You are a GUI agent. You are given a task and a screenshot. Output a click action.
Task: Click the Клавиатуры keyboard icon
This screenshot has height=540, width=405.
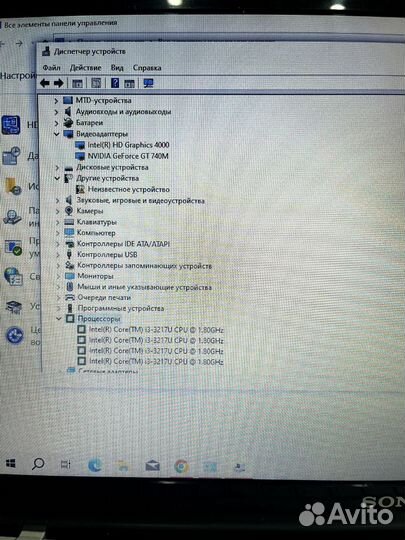click(69, 222)
